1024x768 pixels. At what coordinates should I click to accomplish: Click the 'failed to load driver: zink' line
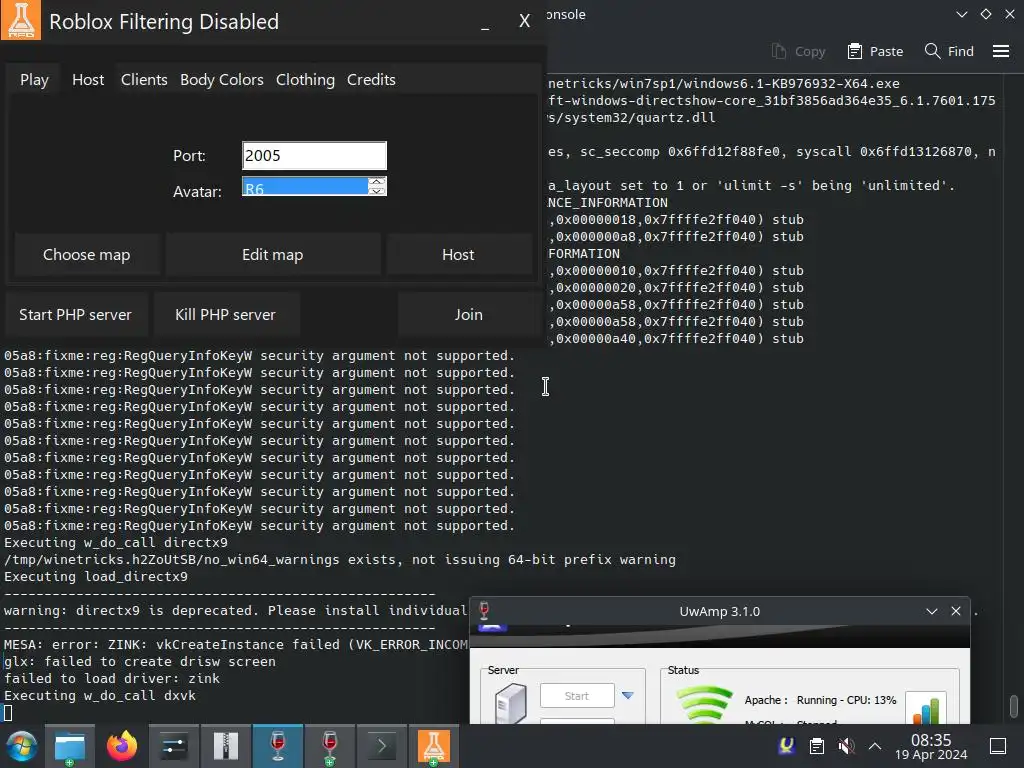pos(112,679)
